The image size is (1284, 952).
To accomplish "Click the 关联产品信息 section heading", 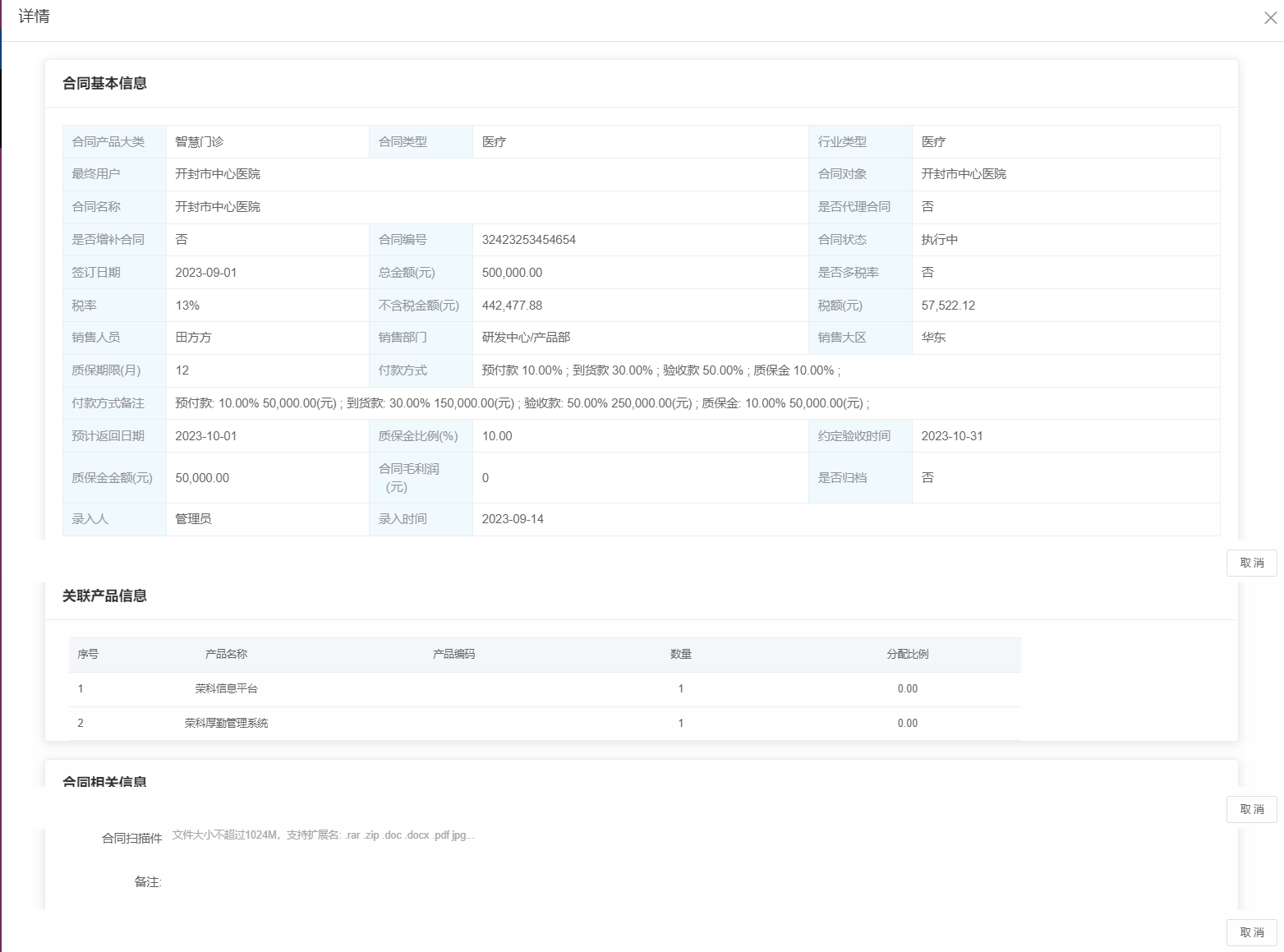I will [104, 596].
